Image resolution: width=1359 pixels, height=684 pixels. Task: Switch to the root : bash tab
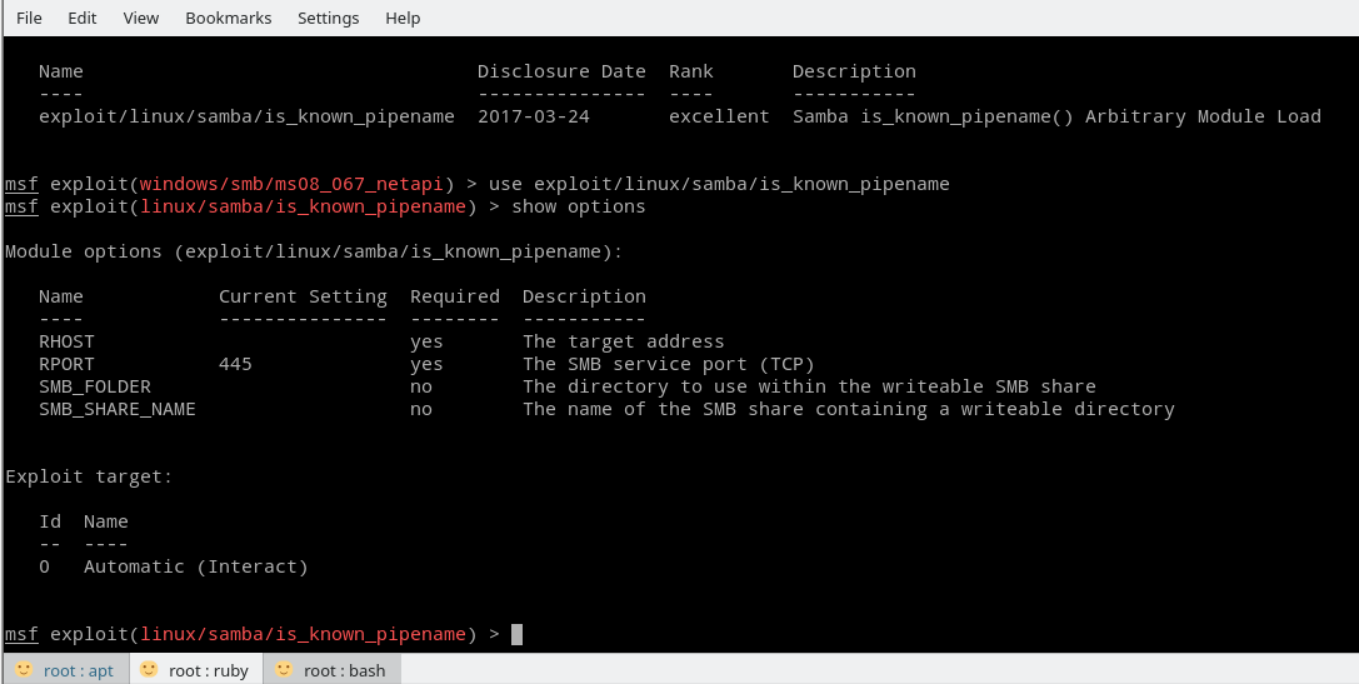tap(332, 670)
